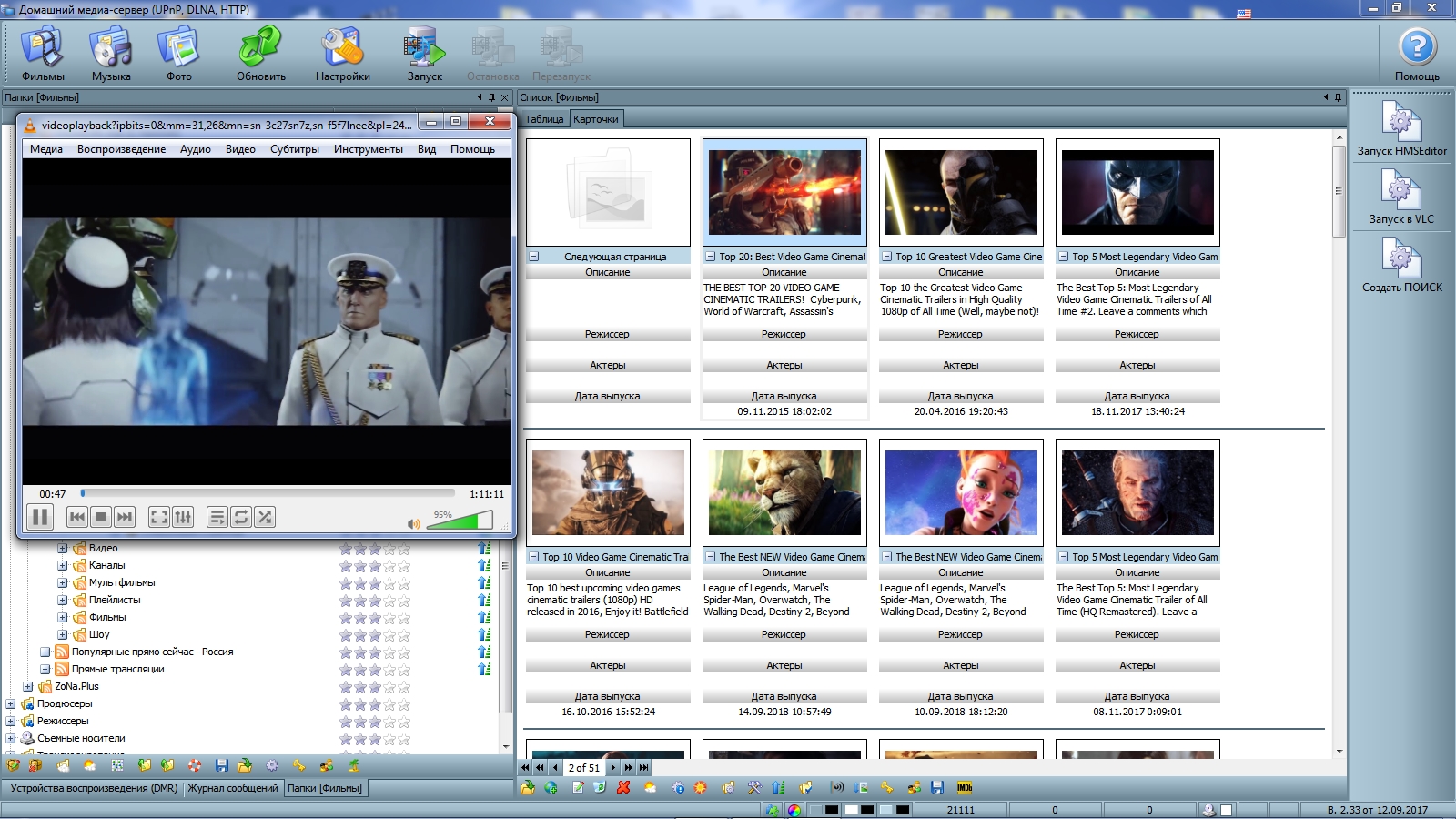Click the VLC volume slider
The width and height of the screenshot is (1456, 819).
tap(460, 521)
